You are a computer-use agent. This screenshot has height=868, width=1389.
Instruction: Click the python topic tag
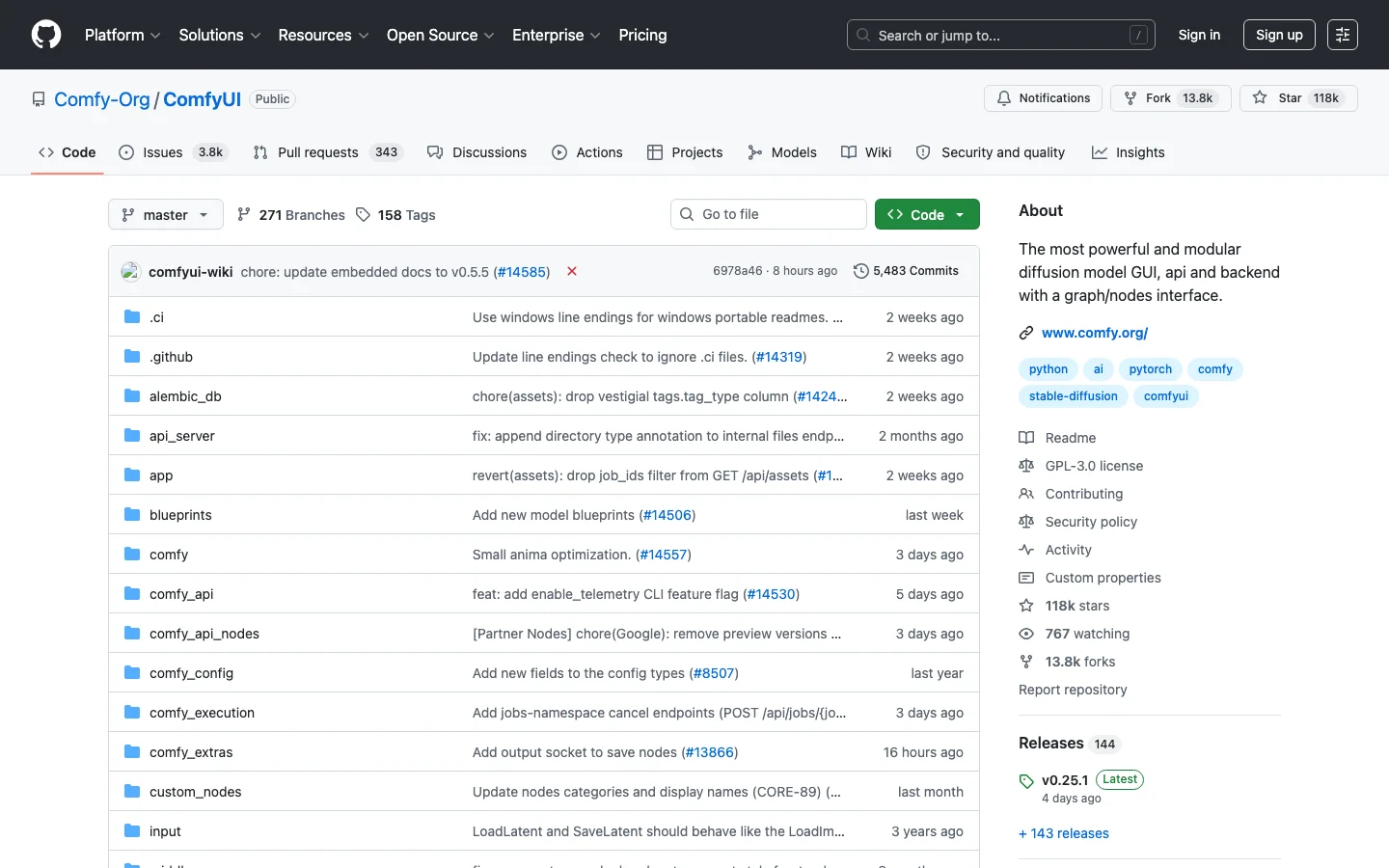1049,369
